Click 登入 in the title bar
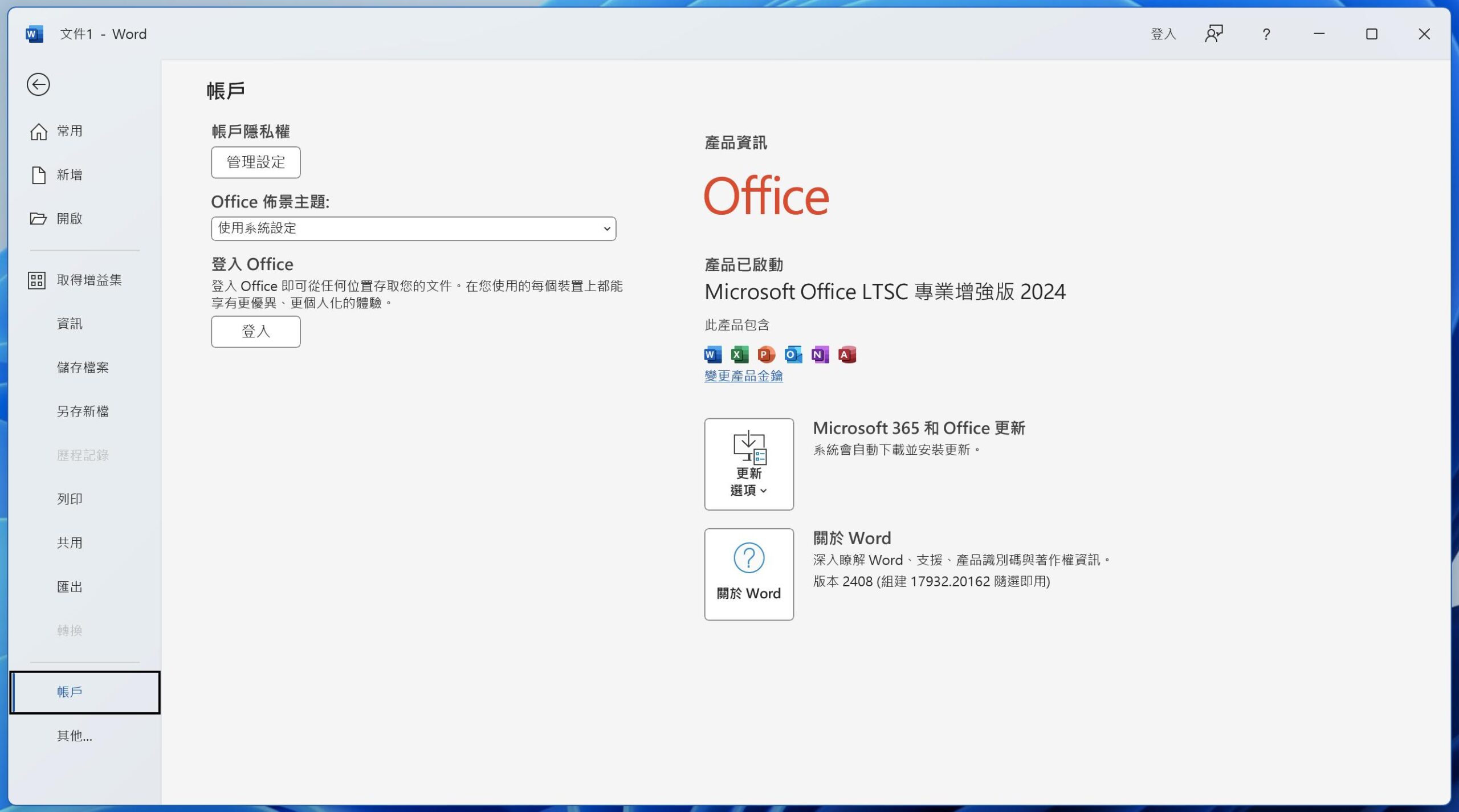Image resolution: width=1459 pixels, height=812 pixels. coord(1163,34)
